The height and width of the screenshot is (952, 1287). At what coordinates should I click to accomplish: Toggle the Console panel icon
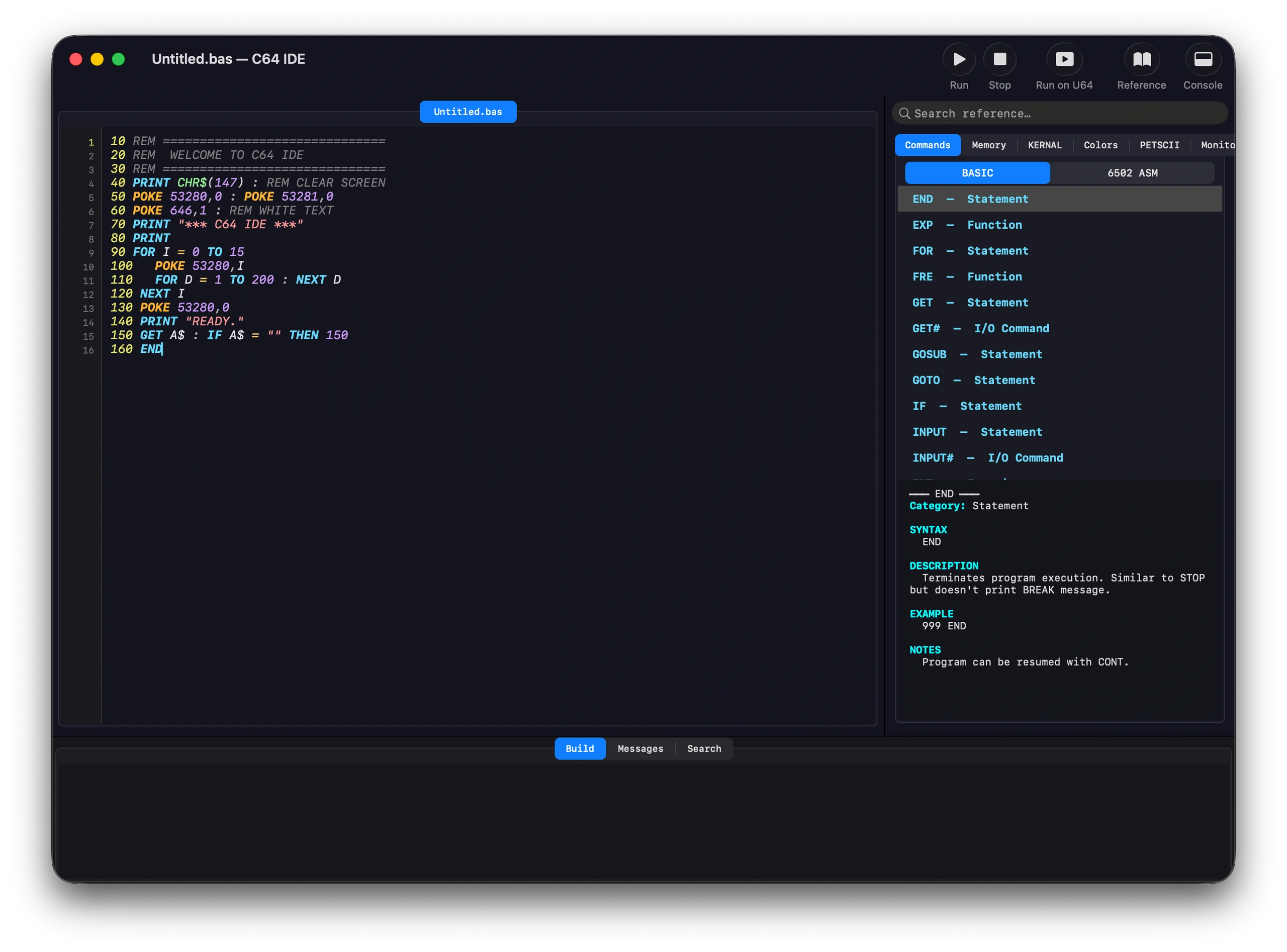(x=1202, y=59)
